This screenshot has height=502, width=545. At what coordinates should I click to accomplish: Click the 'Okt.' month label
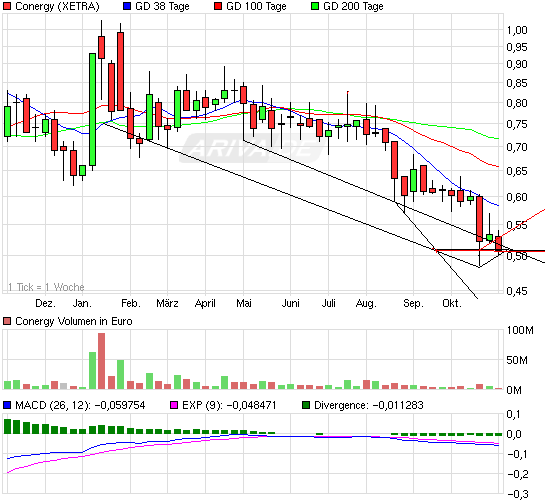point(452,303)
